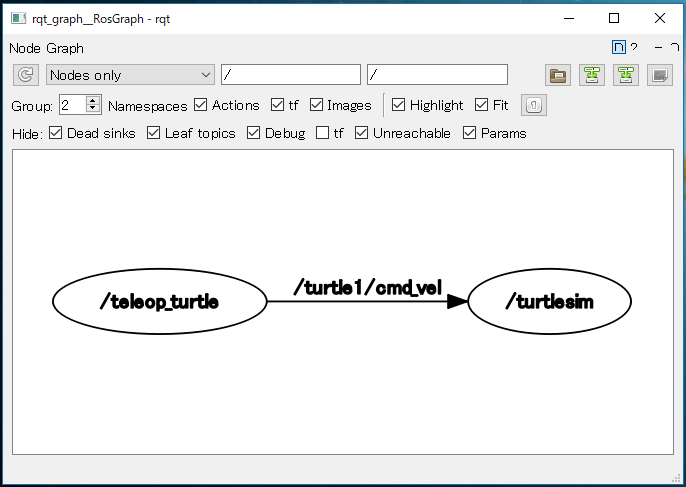Viewport: 686px width, 487px height.
Task: Save graph as image icon
Action: tap(660, 75)
